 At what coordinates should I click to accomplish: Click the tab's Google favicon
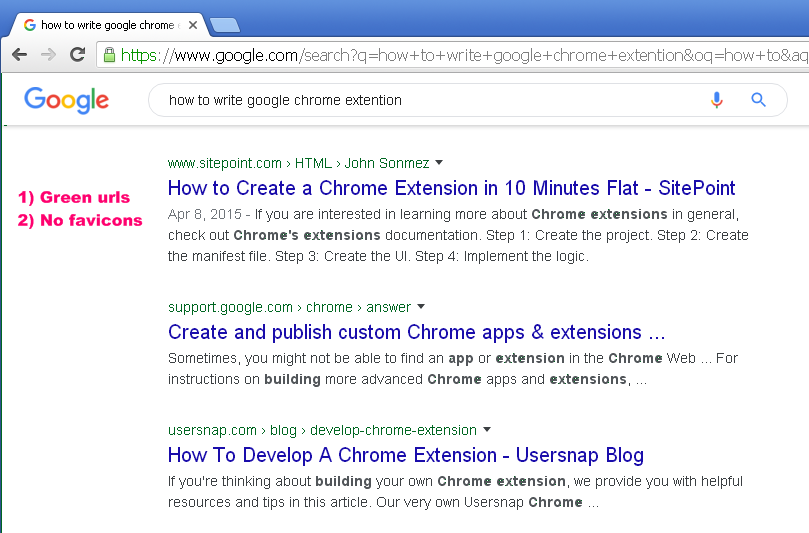pyautogui.click(x=30, y=25)
